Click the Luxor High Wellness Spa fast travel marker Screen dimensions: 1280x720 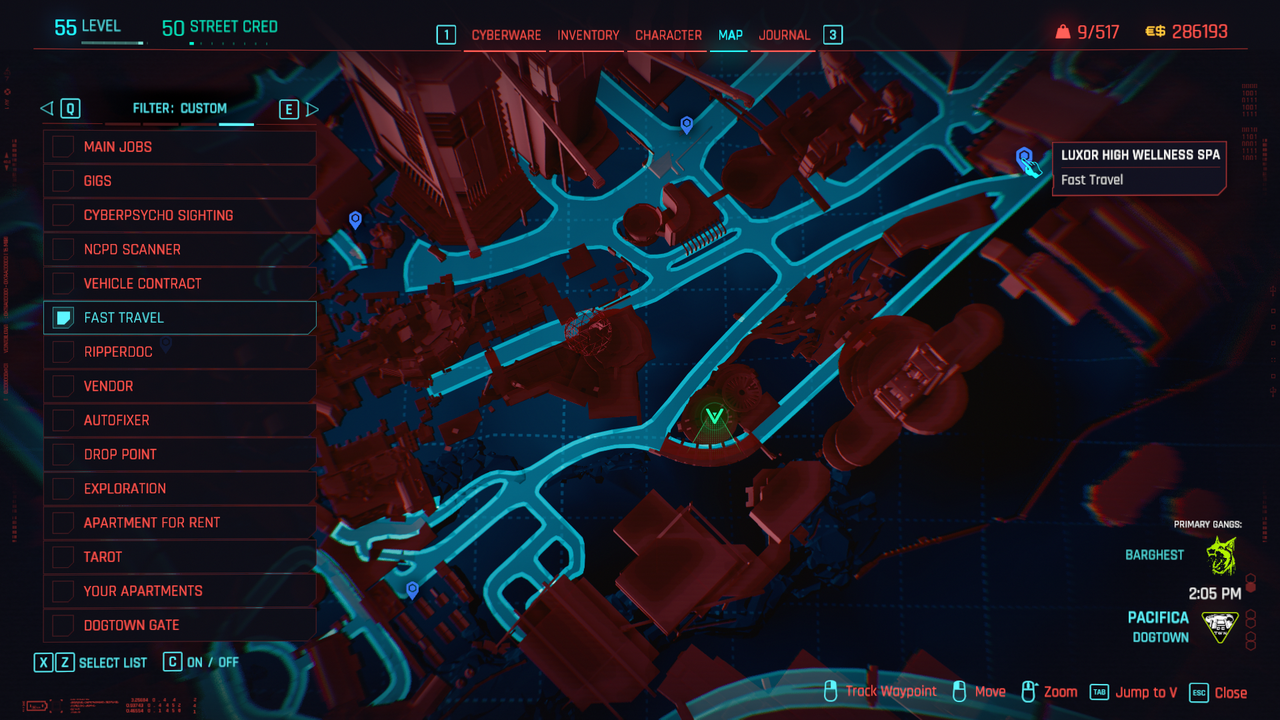[1024, 157]
